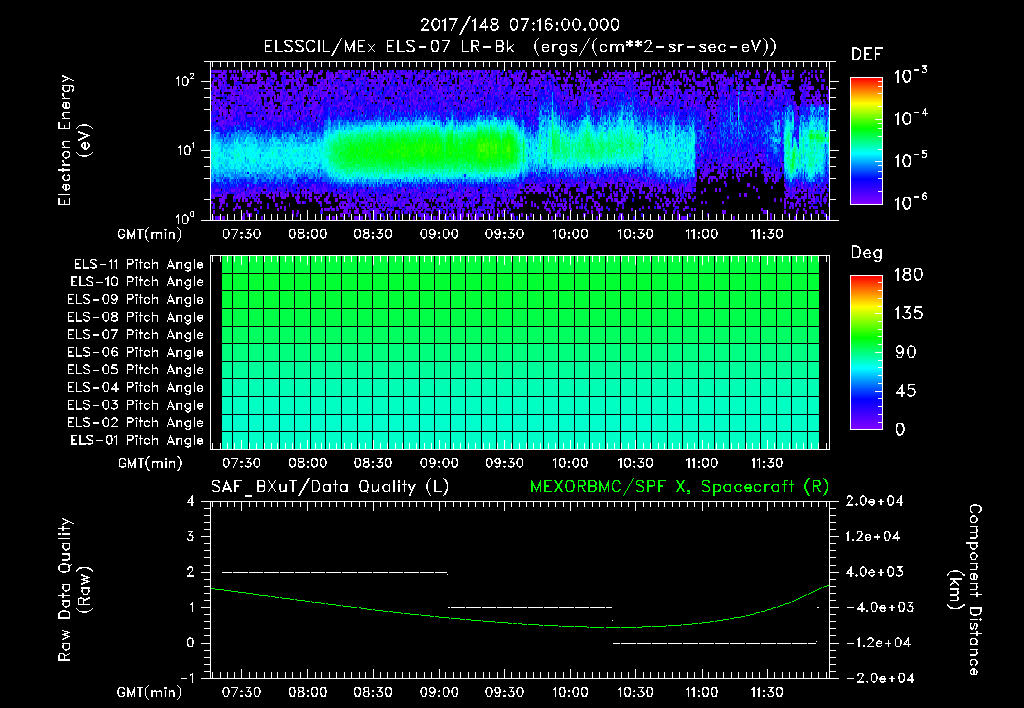1024x708 pixels.
Task: Click the quality level 1 data line
Action: pyautogui.click(x=530, y=607)
